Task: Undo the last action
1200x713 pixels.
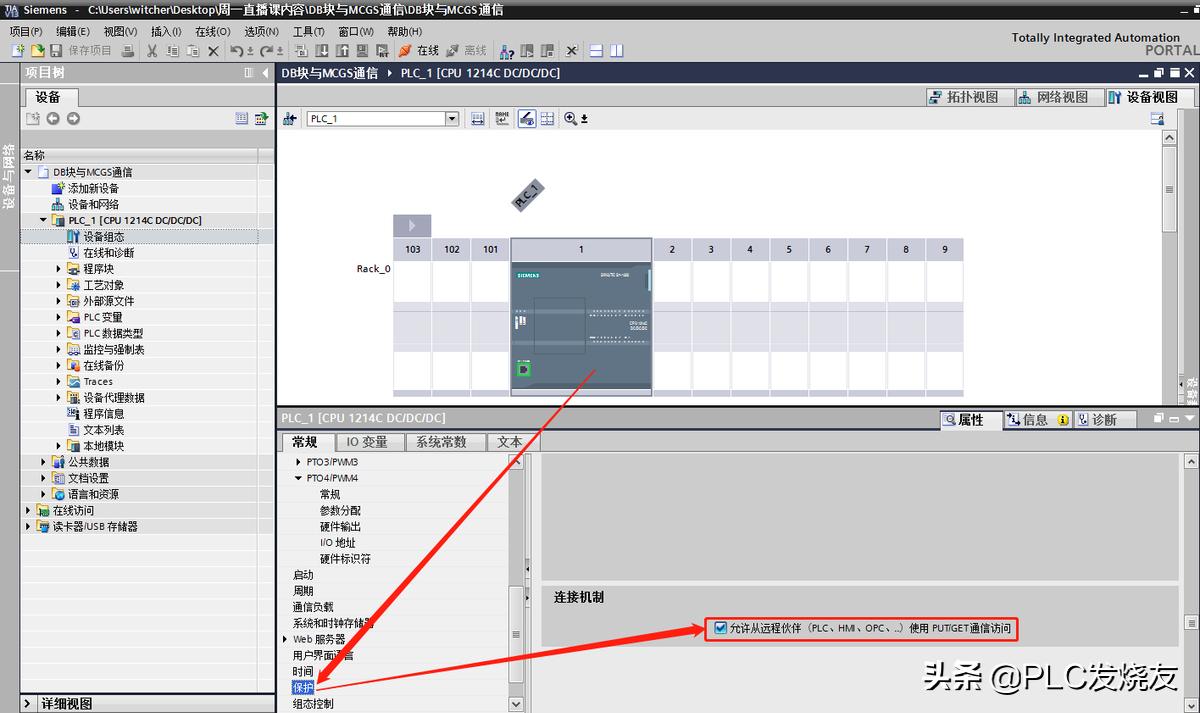Action: click(x=237, y=50)
